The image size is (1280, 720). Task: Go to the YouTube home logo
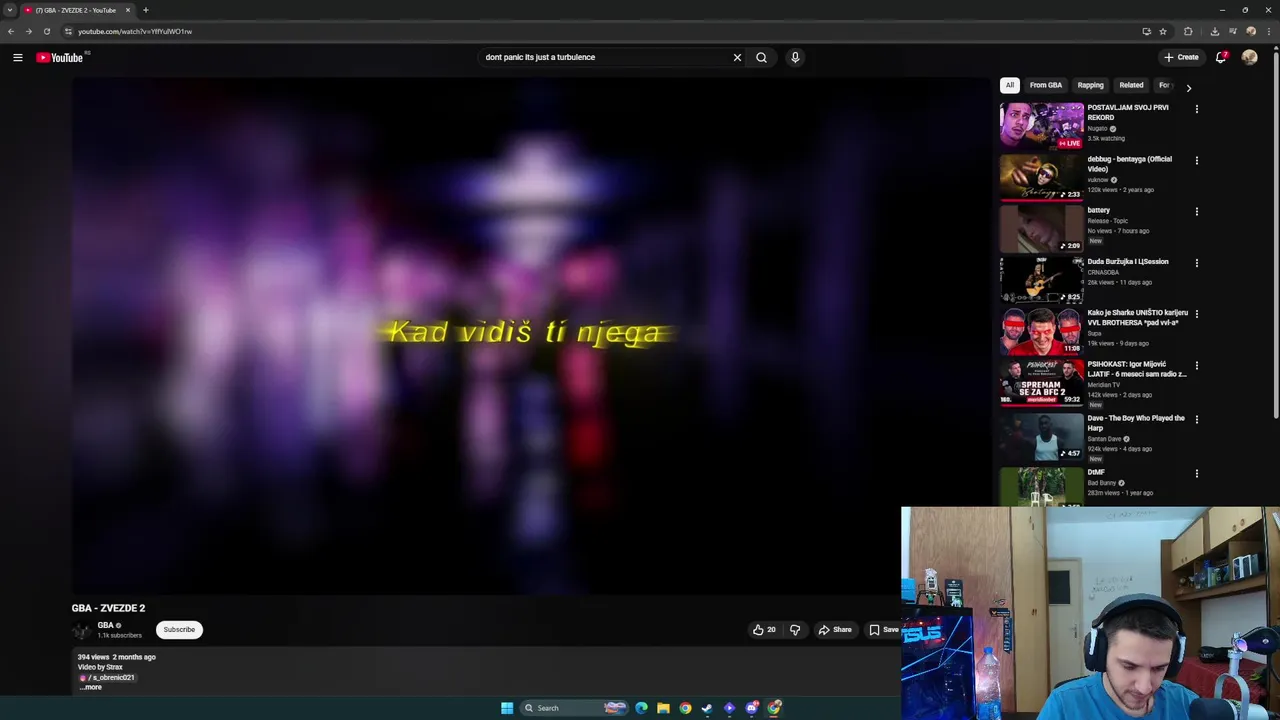[x=60, y=57]
